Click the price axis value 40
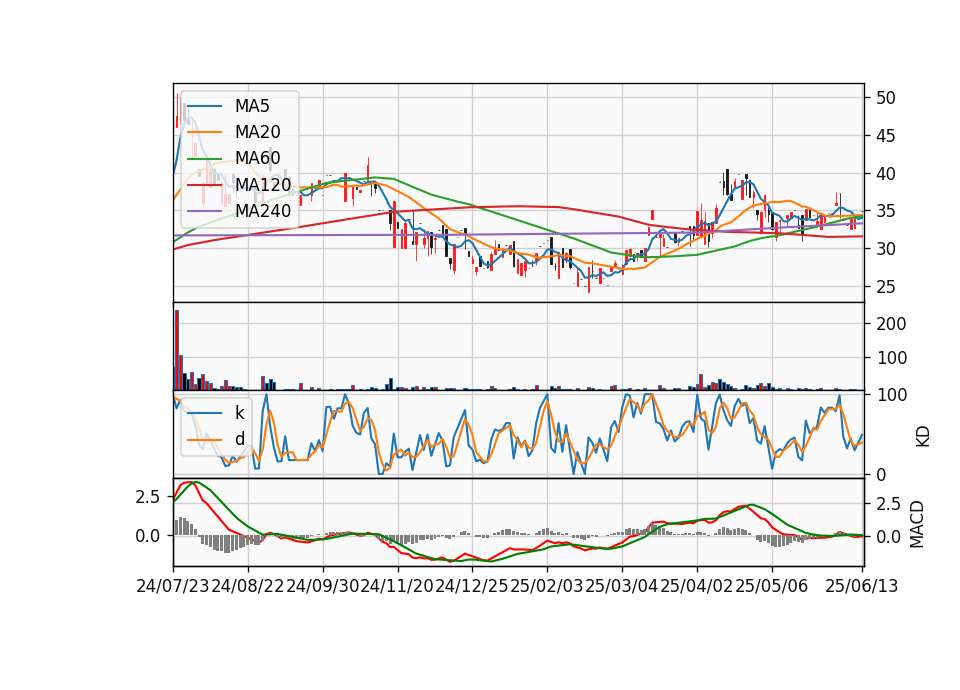Viewport: 960px width, 690px height. point(885,174)
